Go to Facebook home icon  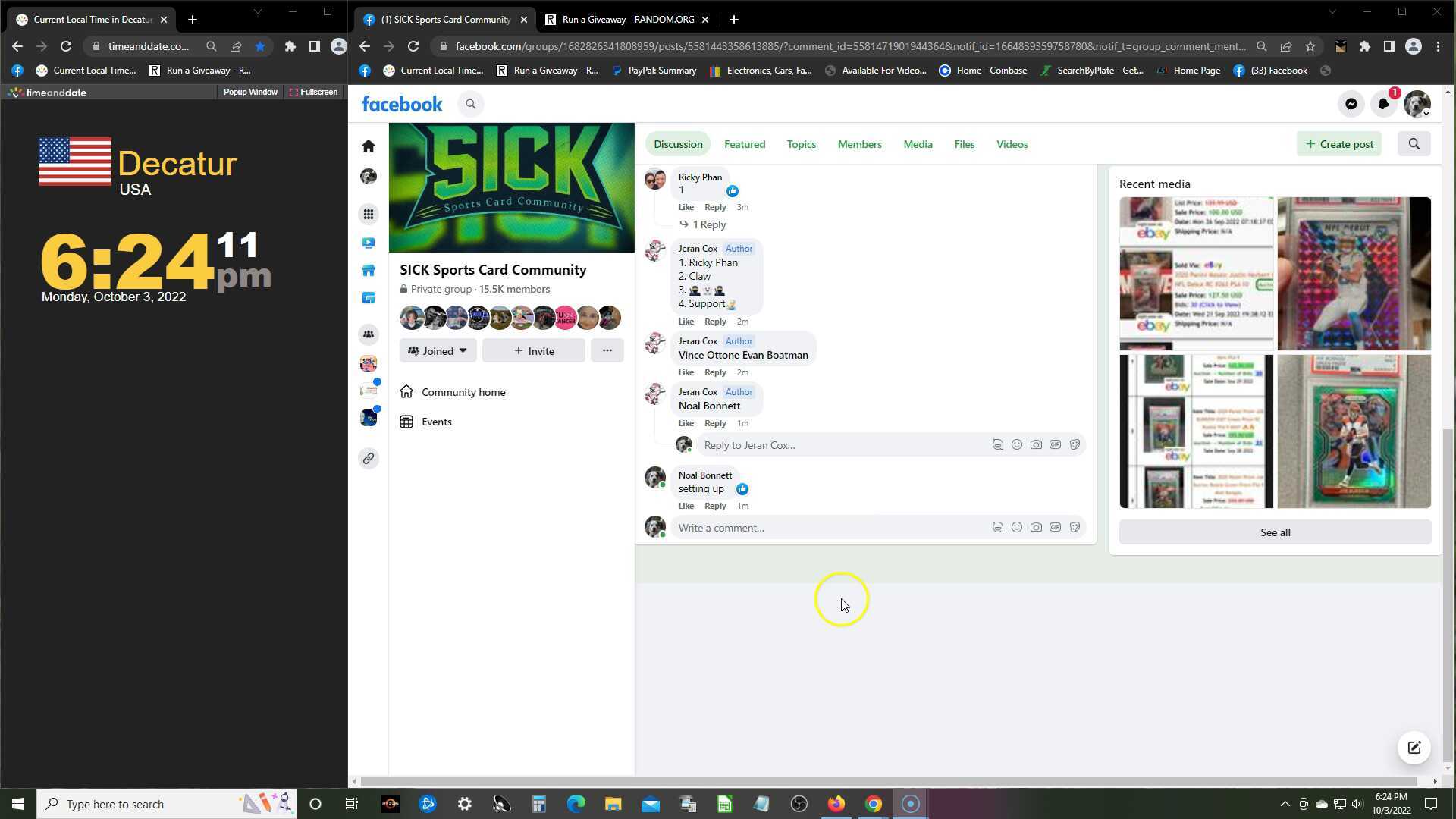pos(369,146)
